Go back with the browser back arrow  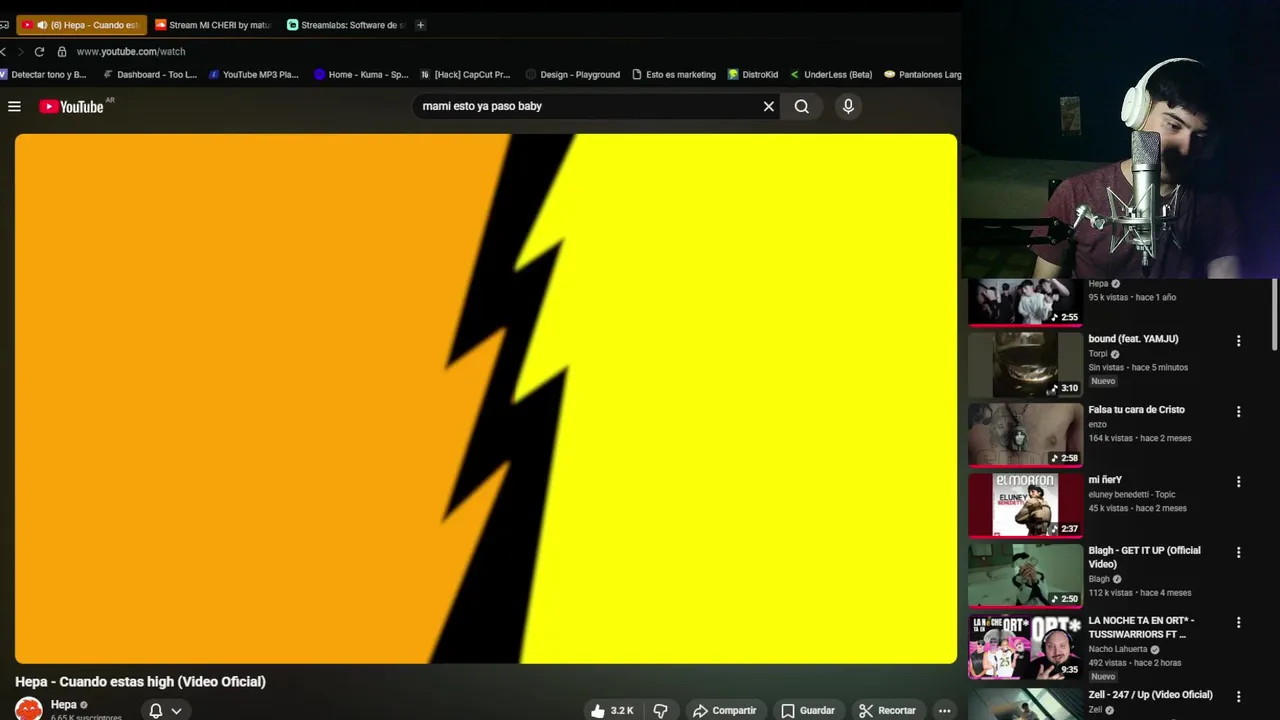pyautogui.click(x=4, y=51)
